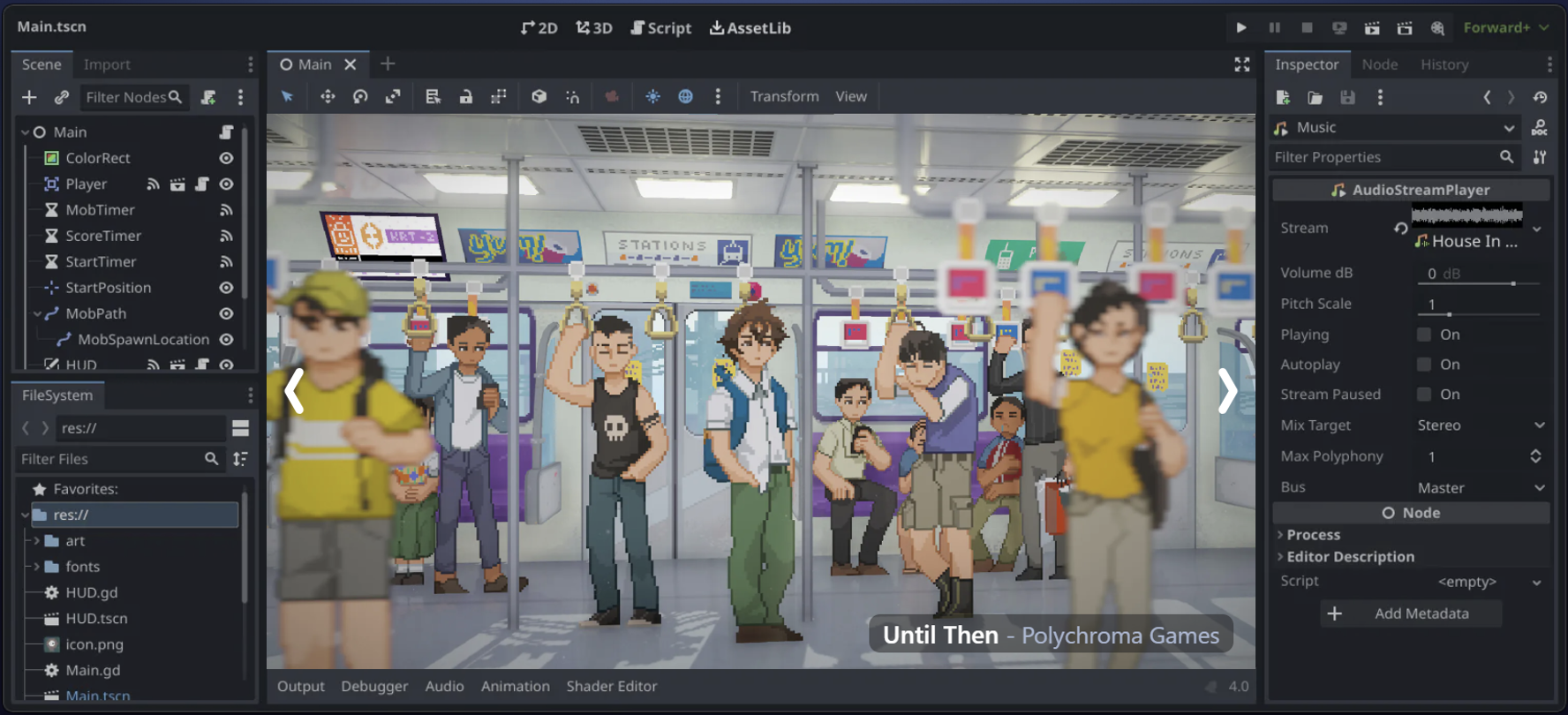Click the Run Project play button
Image resolution: width=1568 pixels, height=715 pixels.
(x=1240, y=27)
